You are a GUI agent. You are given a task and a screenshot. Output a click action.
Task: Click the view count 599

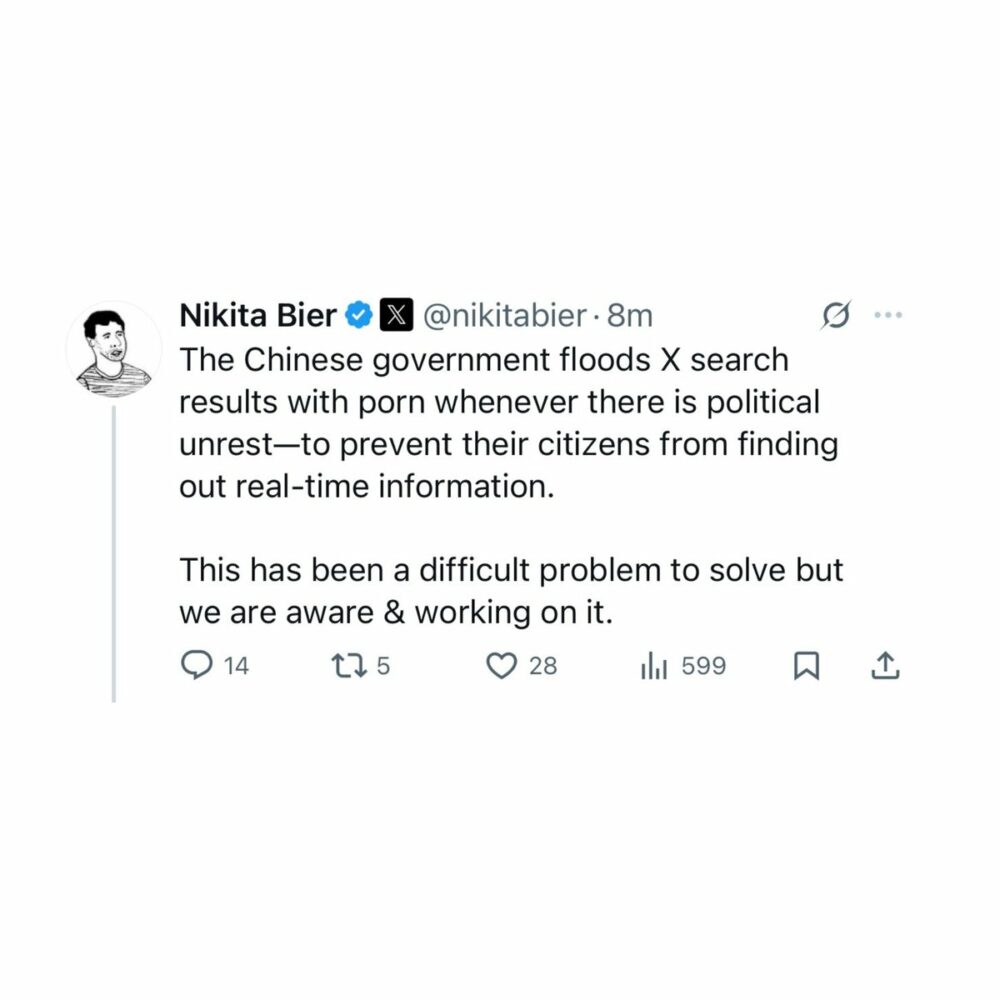[x=703, y=666]
